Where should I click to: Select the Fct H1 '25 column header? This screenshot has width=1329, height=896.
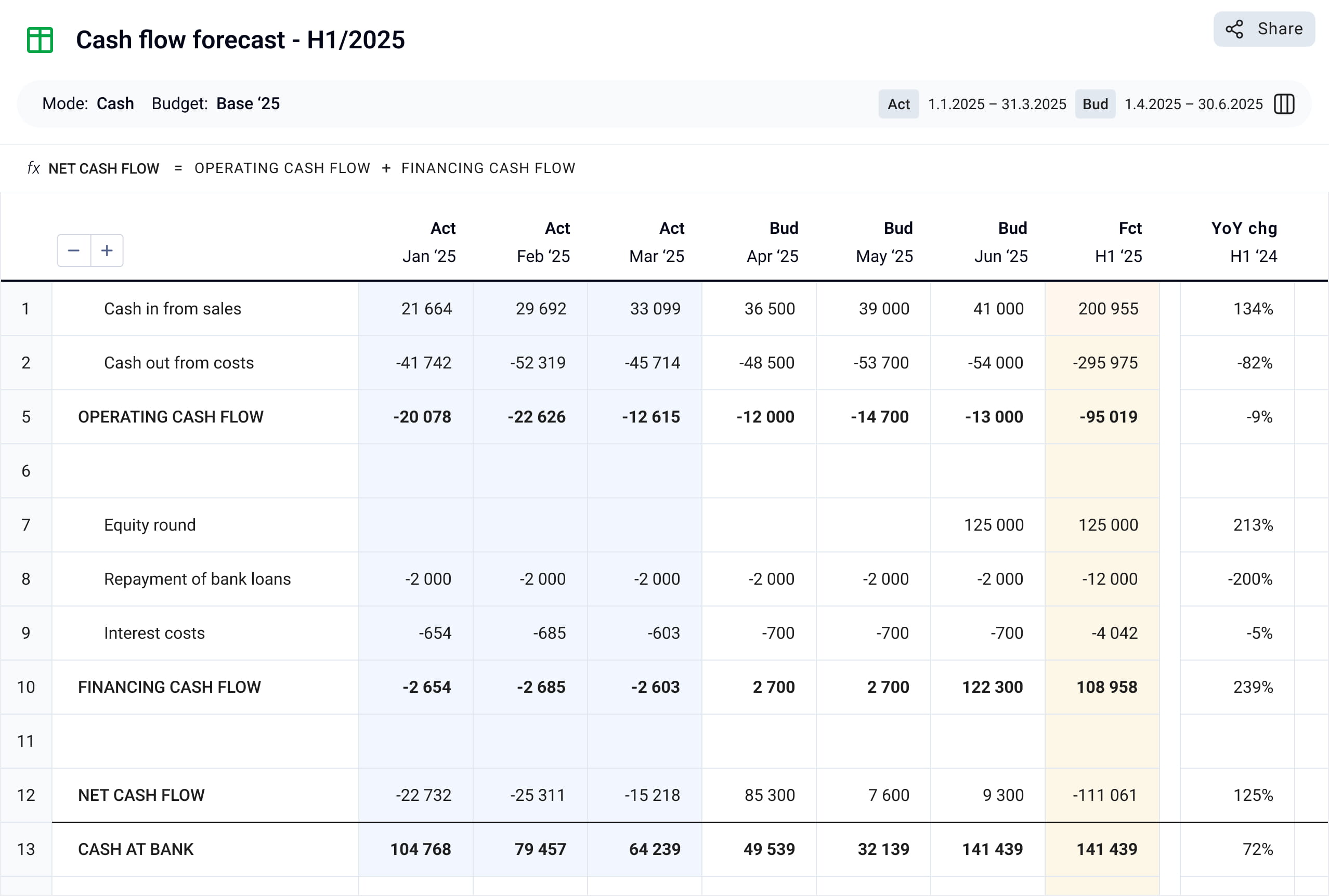(x=1118, y=242)
